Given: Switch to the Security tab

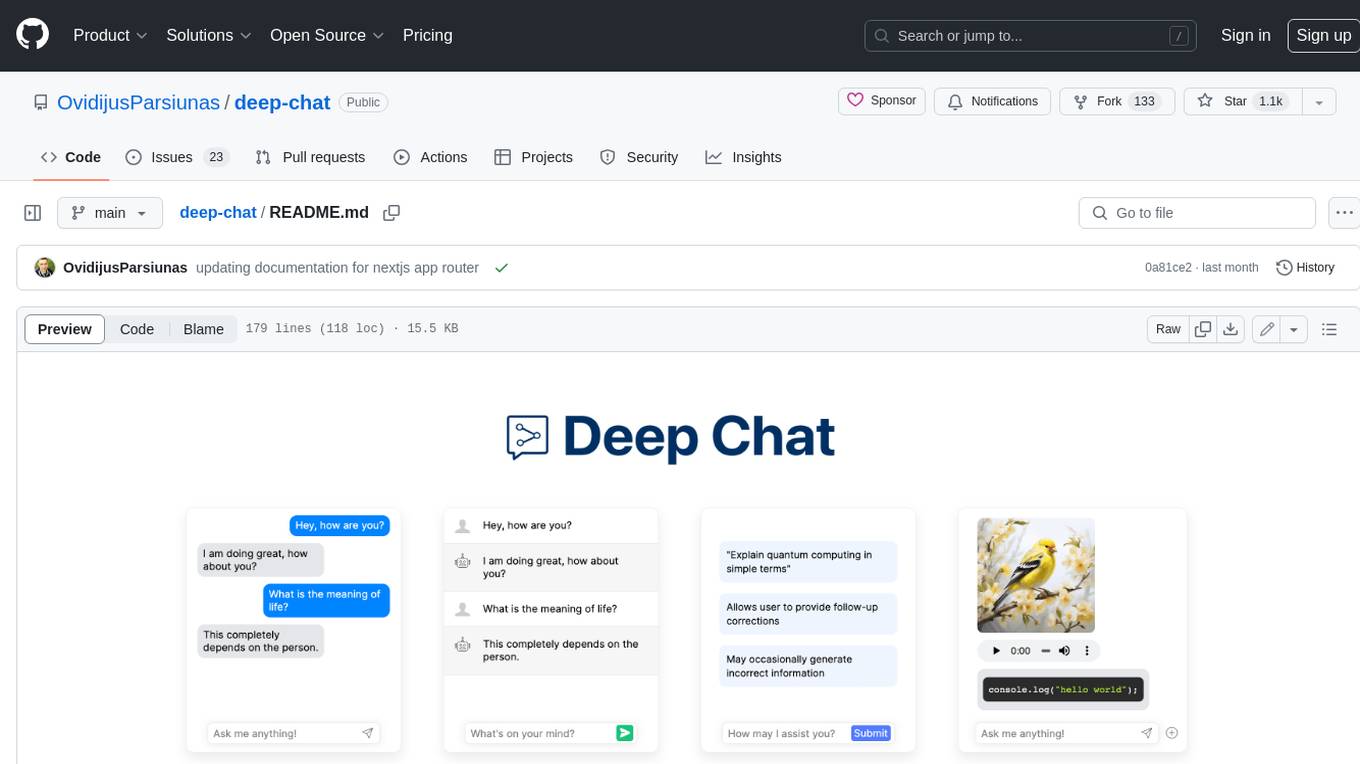Looking at the screenshot, I should 638,157.
